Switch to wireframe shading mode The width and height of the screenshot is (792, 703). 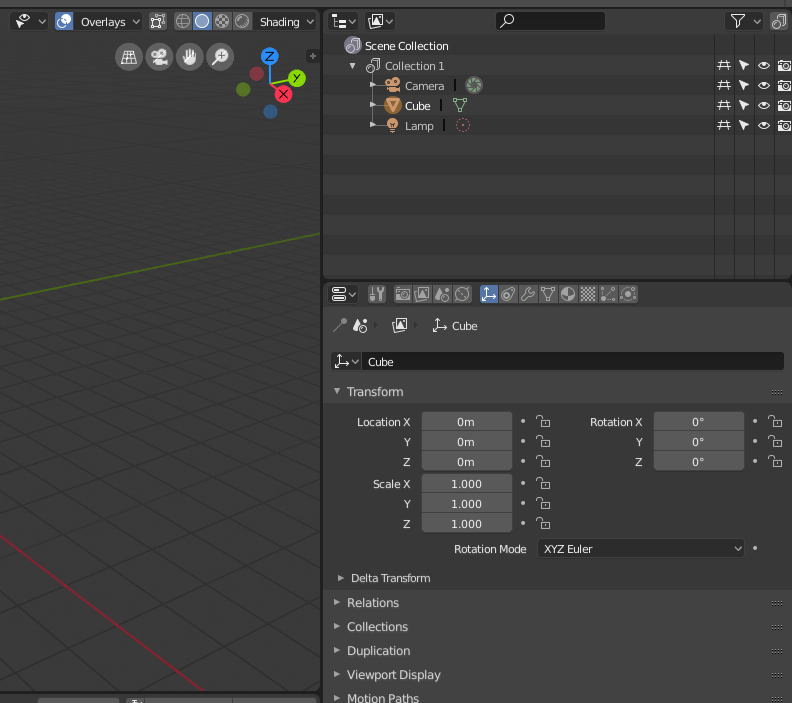click(x=183, y=22)
